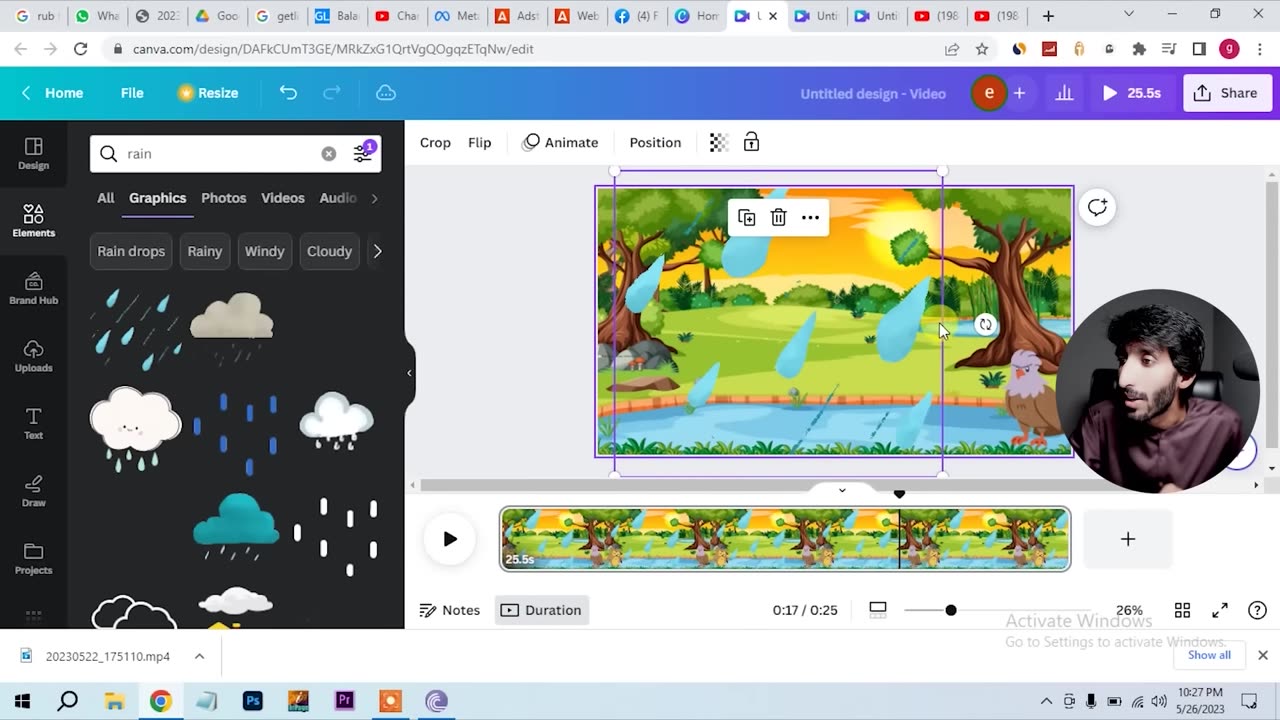Screen dimensions: 1280x720
Task: Open the Projects panel
Action: coord(33,558)
